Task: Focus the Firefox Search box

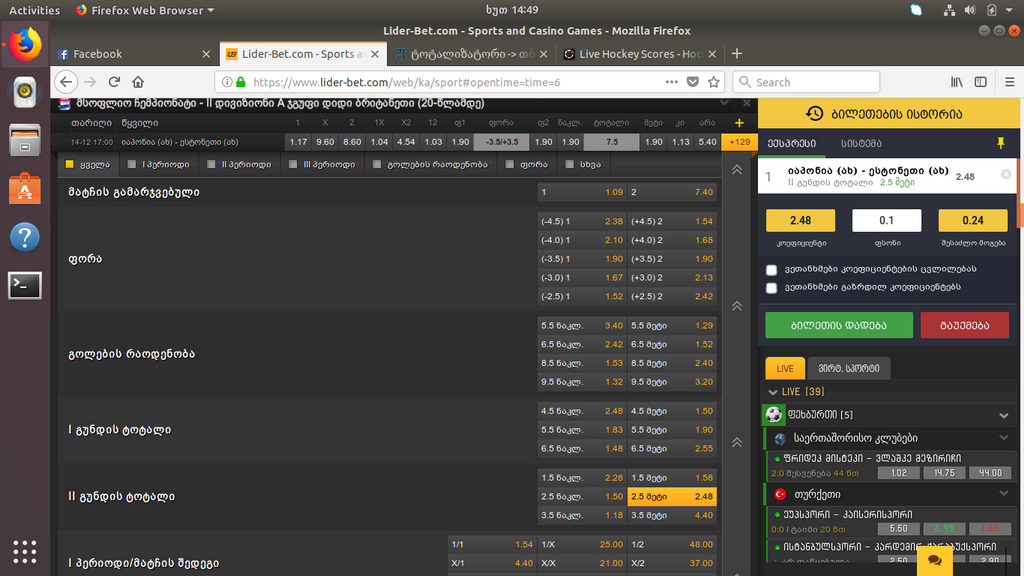Action: 806,82
